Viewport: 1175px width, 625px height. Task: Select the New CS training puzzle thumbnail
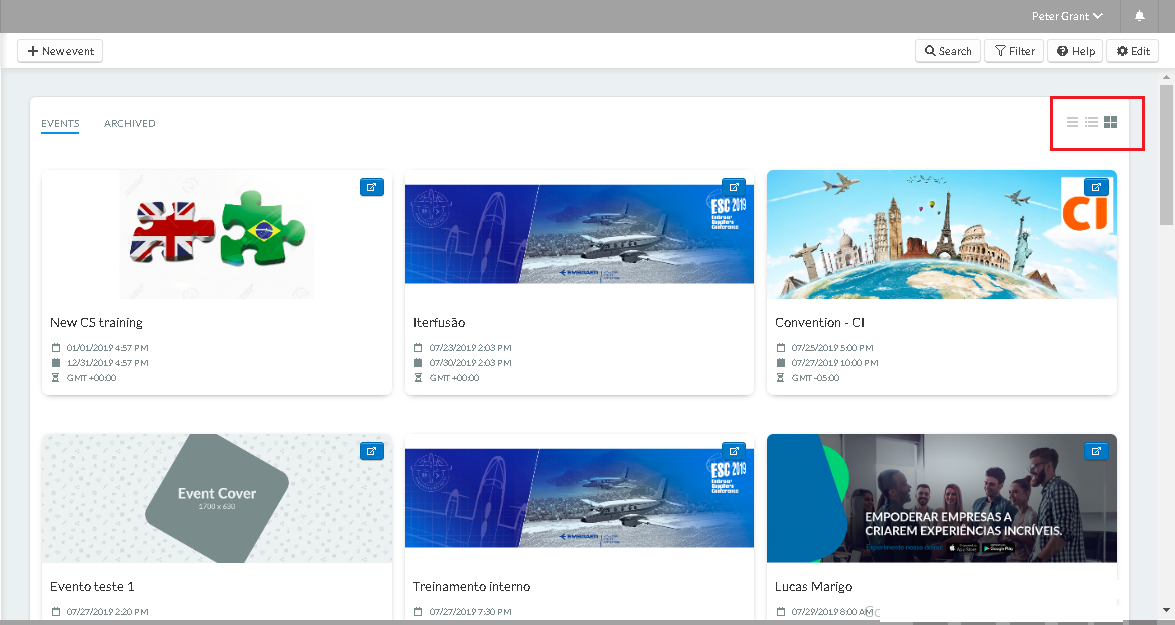tap(217, 235)
